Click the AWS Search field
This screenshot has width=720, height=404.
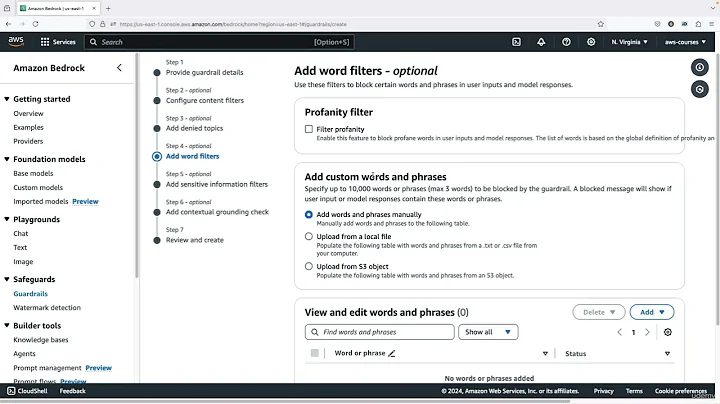click(x=219, y=42)
